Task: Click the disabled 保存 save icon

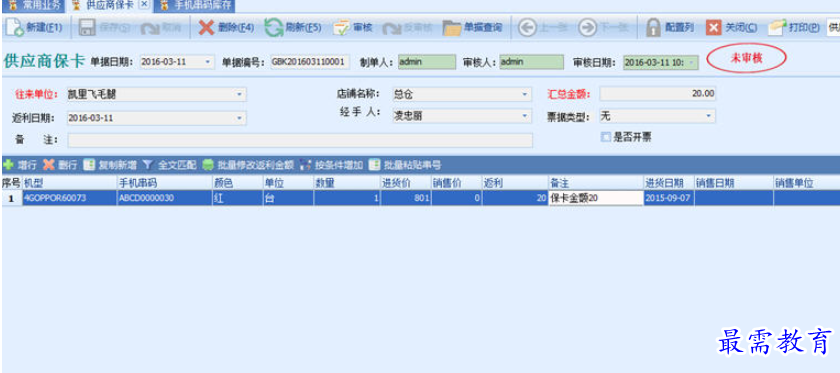Action: coord(86,28)
